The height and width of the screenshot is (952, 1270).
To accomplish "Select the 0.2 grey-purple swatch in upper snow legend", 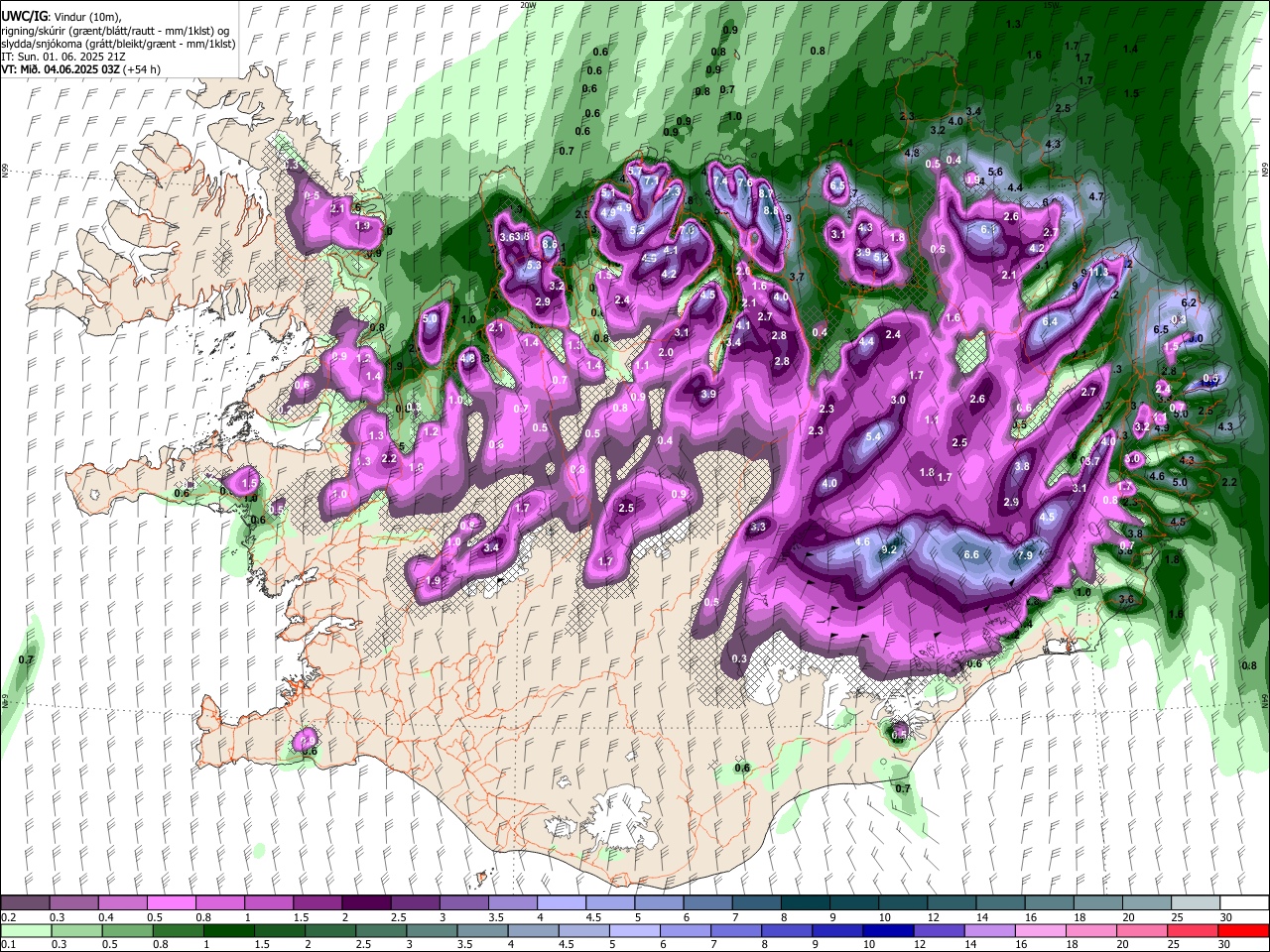I will 25,903.
